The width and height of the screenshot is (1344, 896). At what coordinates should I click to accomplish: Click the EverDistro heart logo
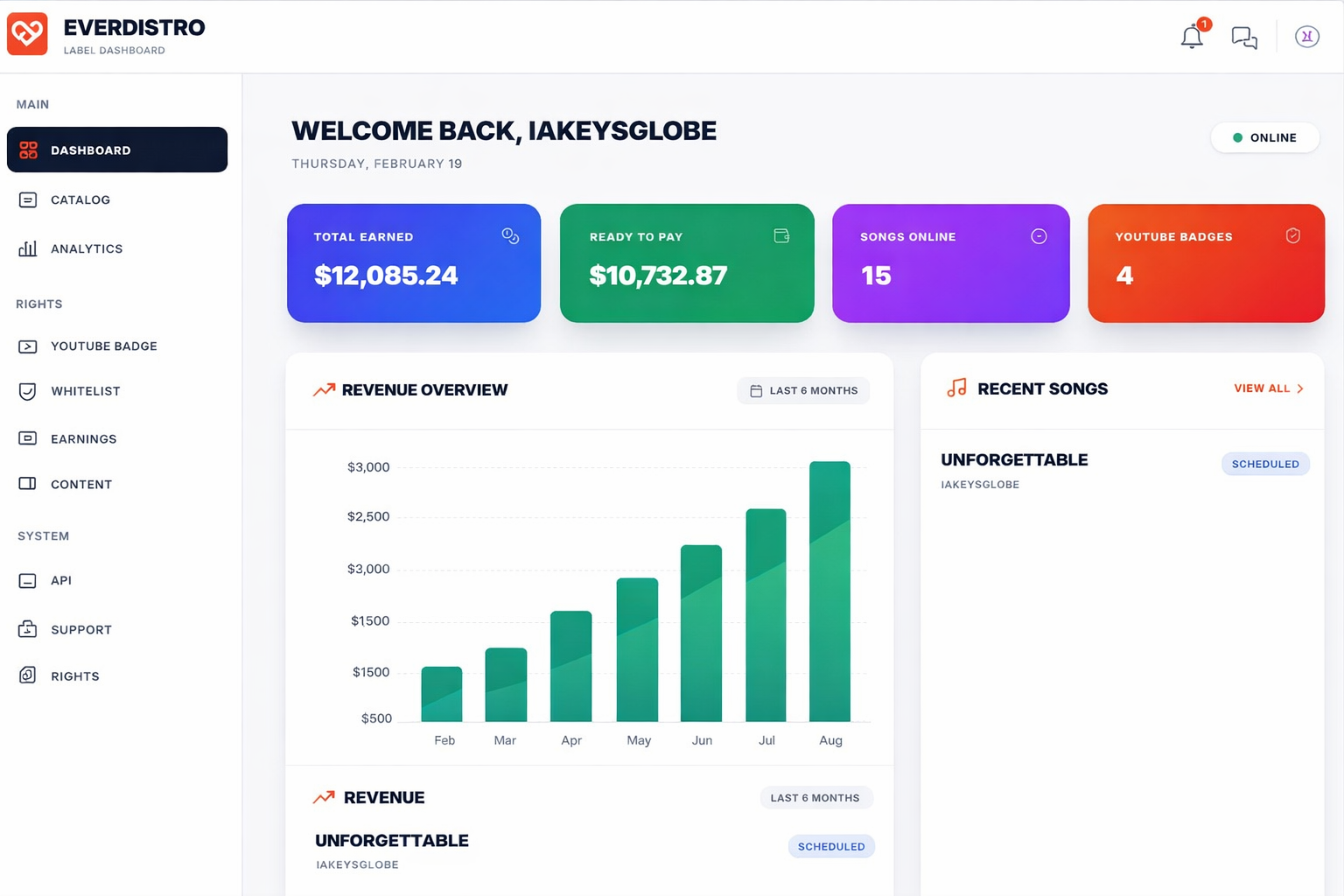[x=27, y=34]
